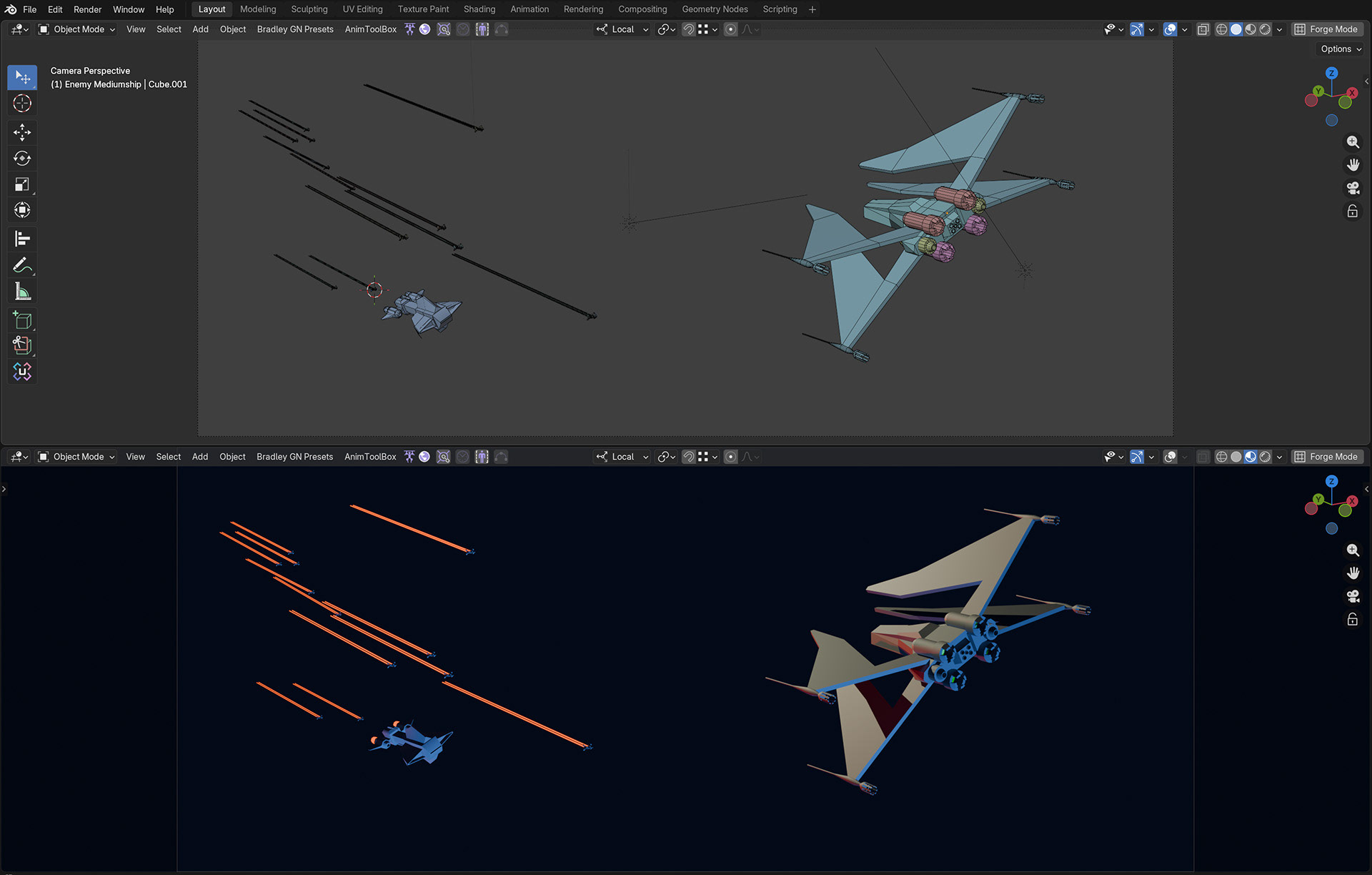This screenshot has height=875, width=1372.
Task: Toggle overlays in the upper viewport header
Action: tap(1170, 29)
